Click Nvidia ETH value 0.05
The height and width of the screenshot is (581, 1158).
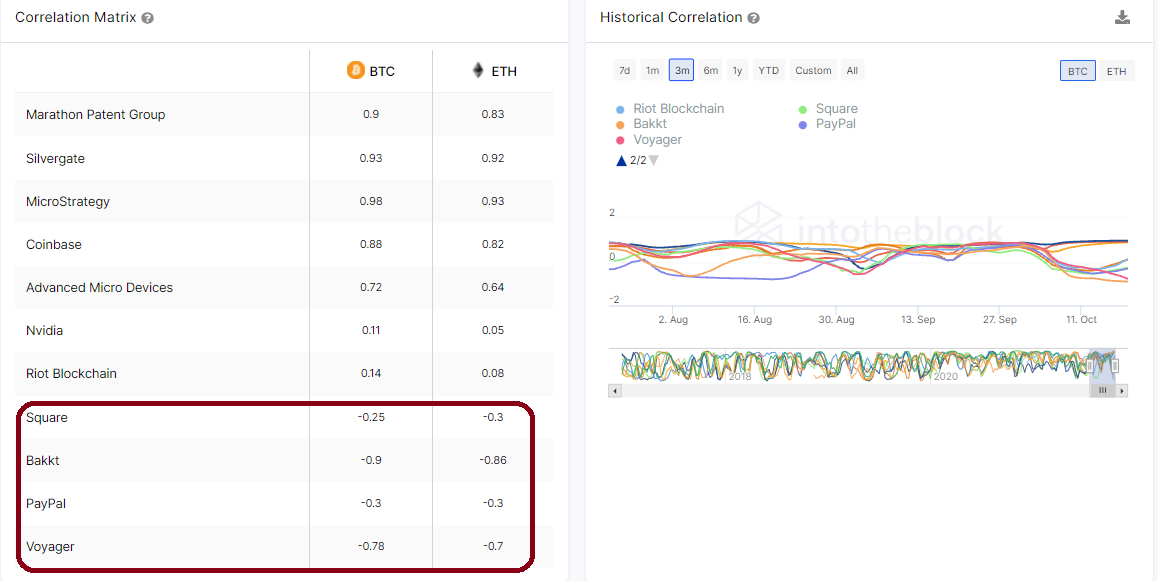coord(493,330)
